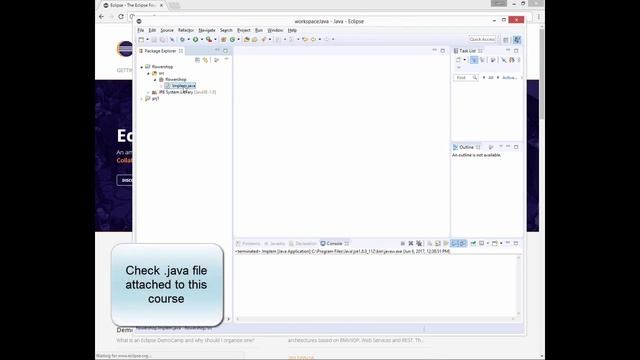640x360 pixels.
Task: Select the Java perspective icon
Action: 517,40
